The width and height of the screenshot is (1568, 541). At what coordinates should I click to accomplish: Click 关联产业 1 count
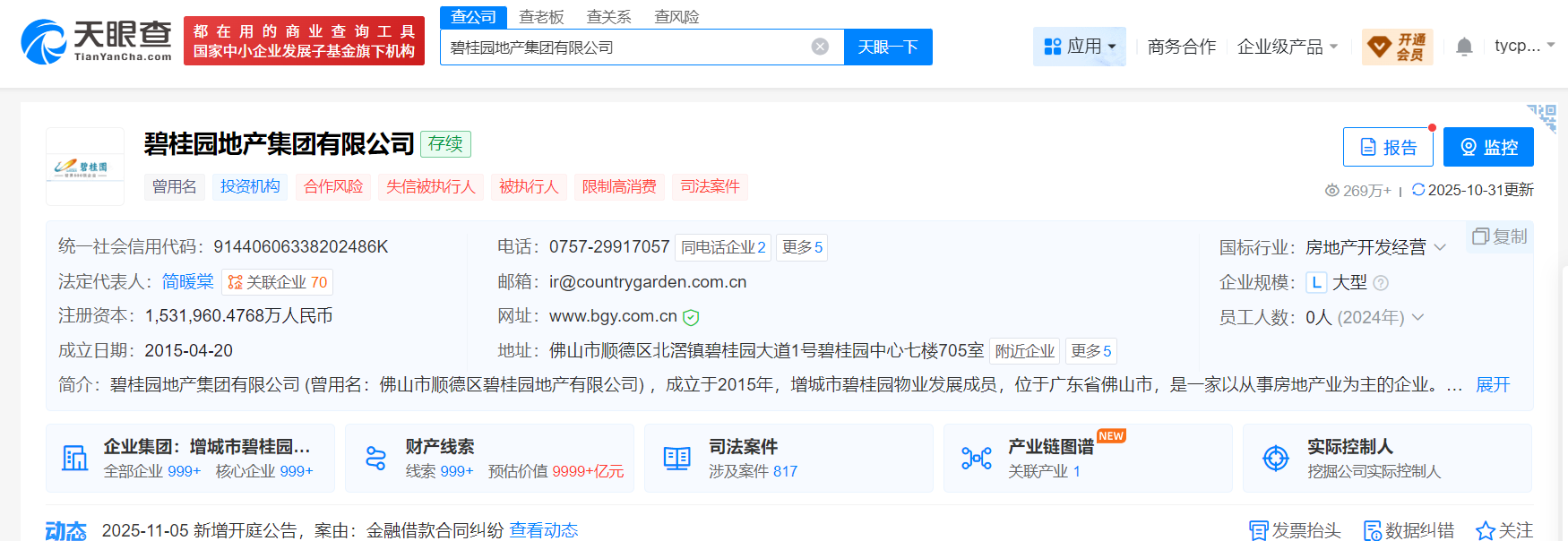(x=1044, y=471)
